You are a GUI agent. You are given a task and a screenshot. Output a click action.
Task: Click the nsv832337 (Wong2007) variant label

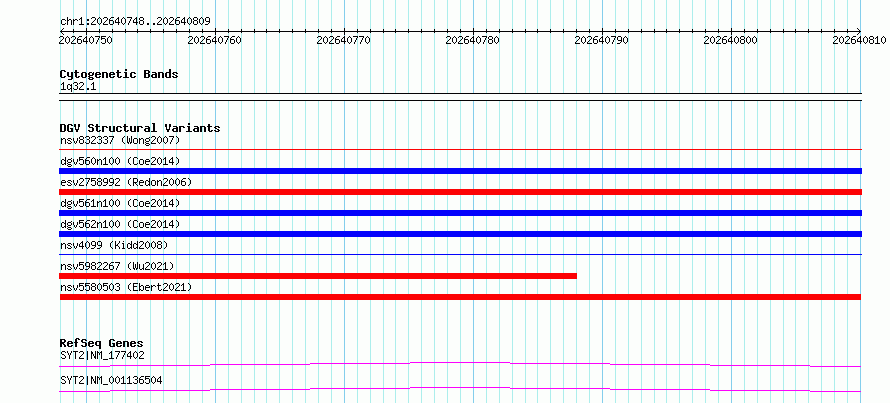(x=120, y=140)
